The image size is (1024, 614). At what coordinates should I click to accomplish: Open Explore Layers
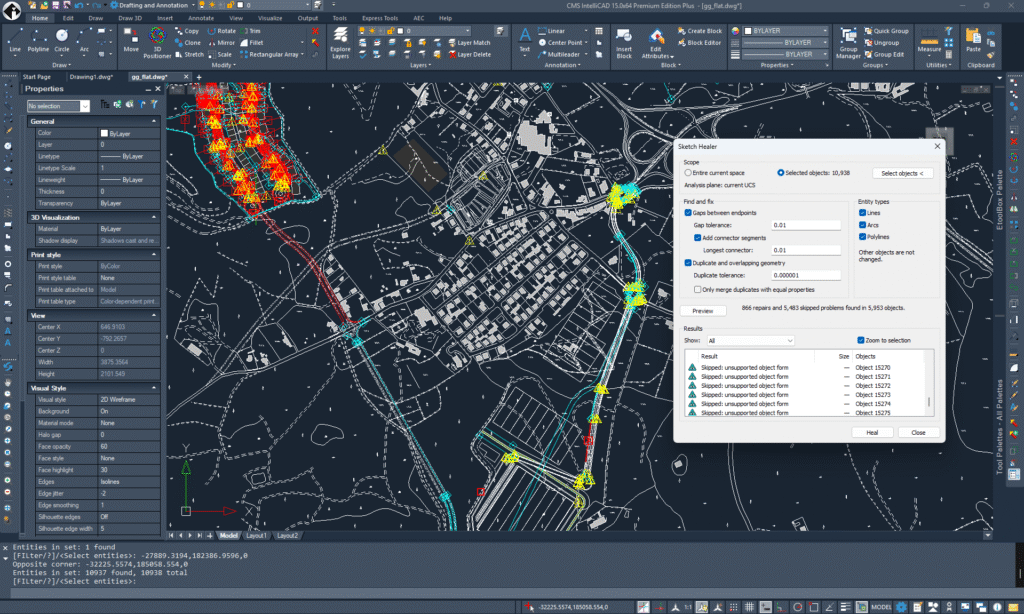coord(340,43)
